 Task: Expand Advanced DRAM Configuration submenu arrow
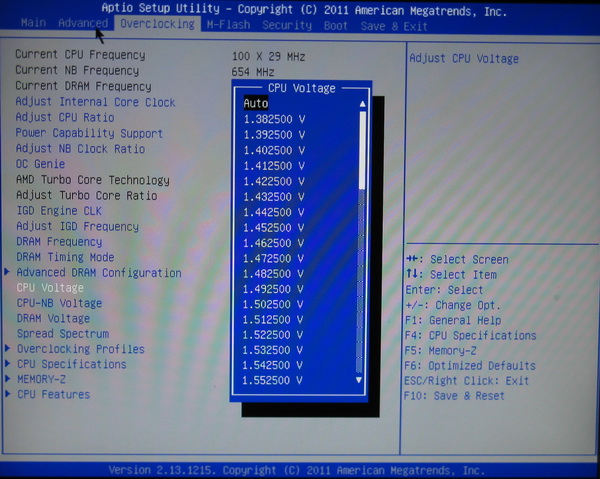(7, 272)
